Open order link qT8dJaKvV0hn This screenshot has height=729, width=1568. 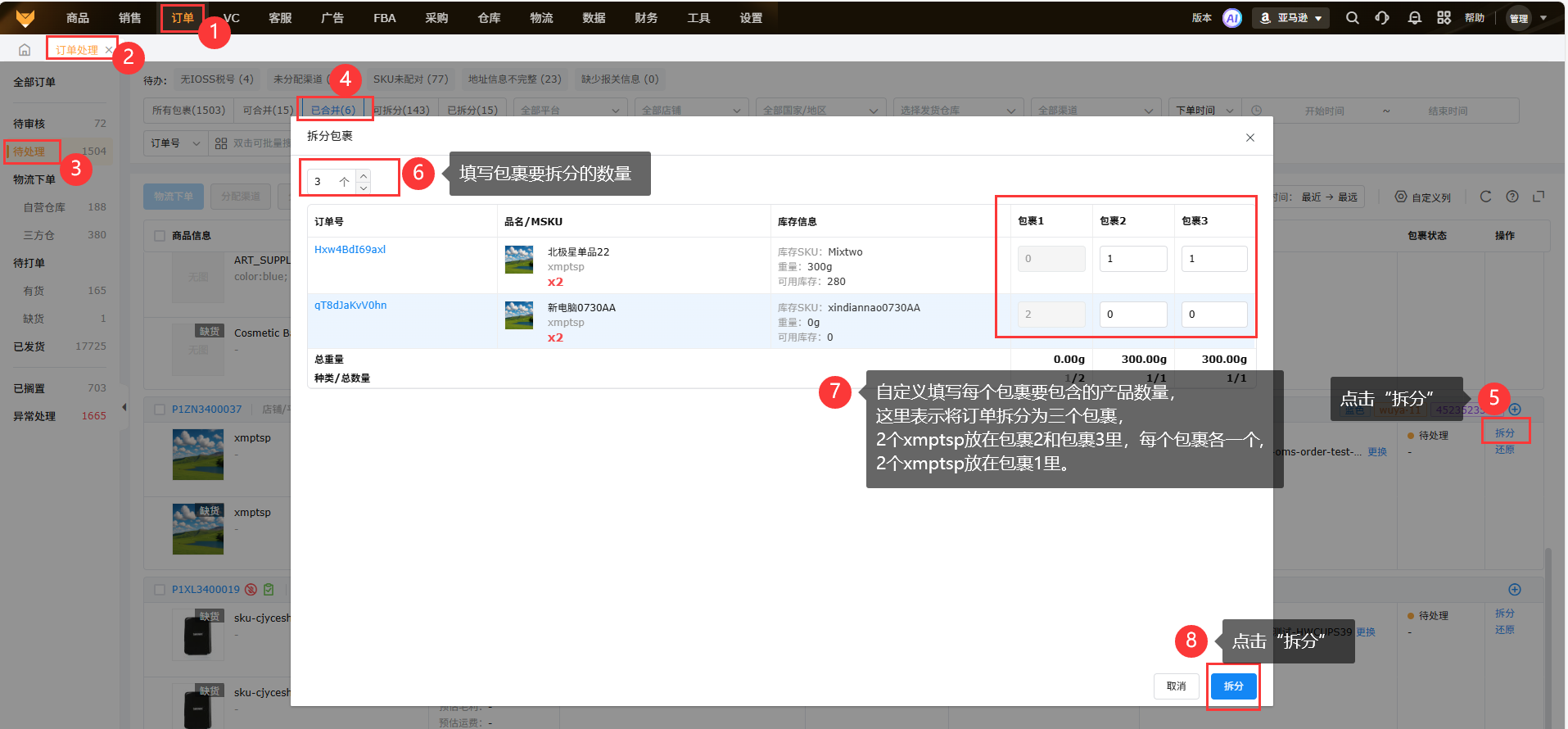click(350, 306)
